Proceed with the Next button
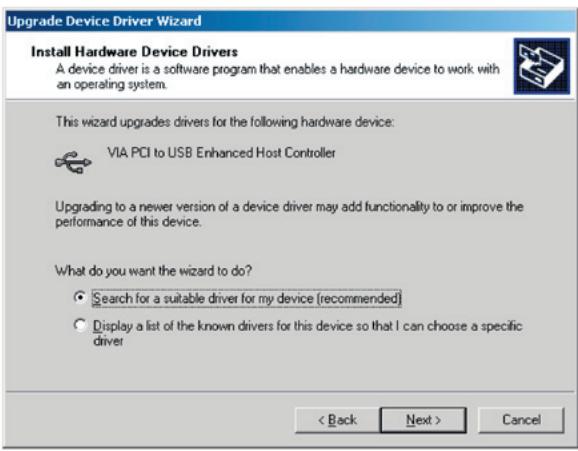This screenshot has width=578, height=451. 423,420
